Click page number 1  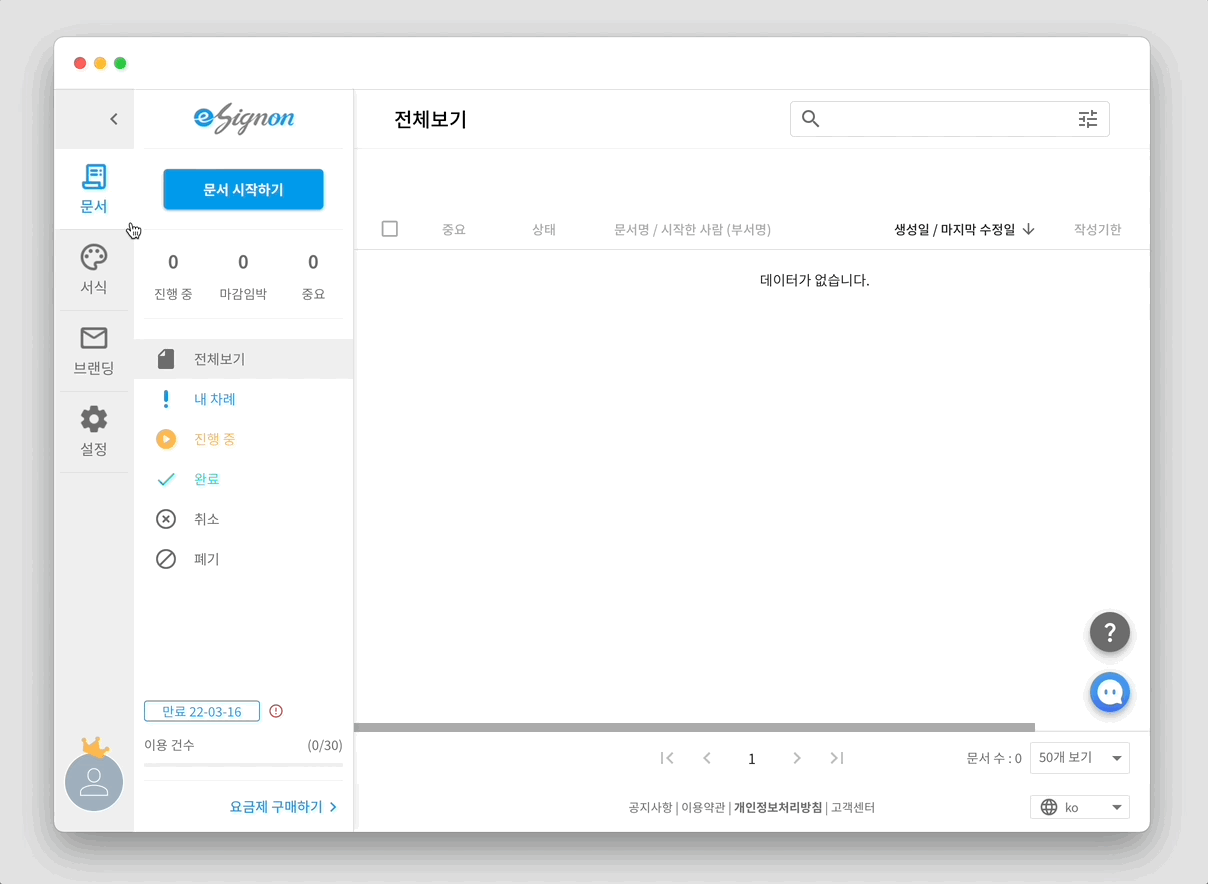click(x=752, y=759)
